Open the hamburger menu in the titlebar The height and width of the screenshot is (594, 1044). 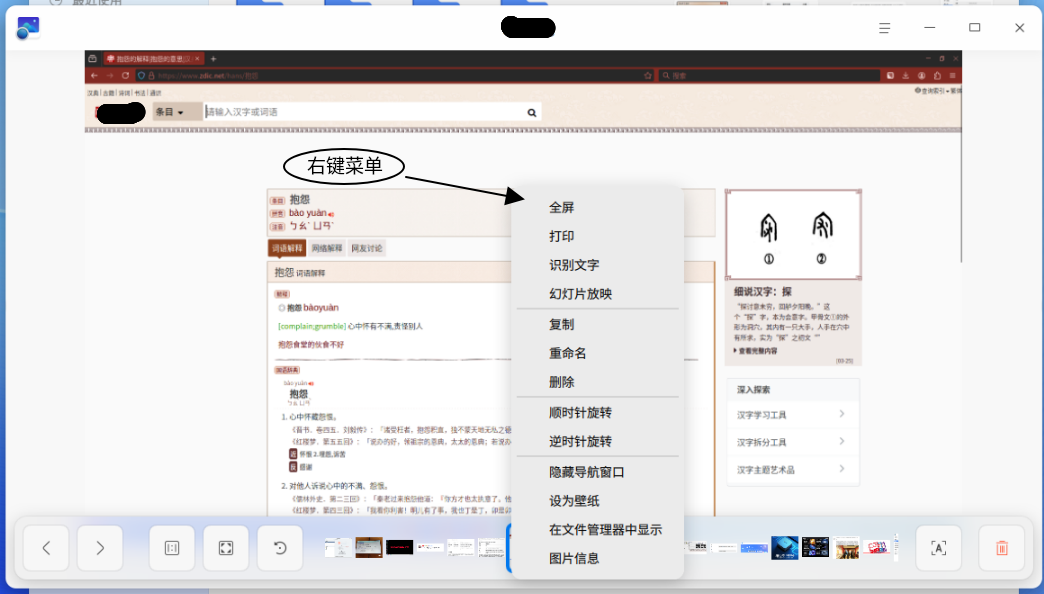884,27
